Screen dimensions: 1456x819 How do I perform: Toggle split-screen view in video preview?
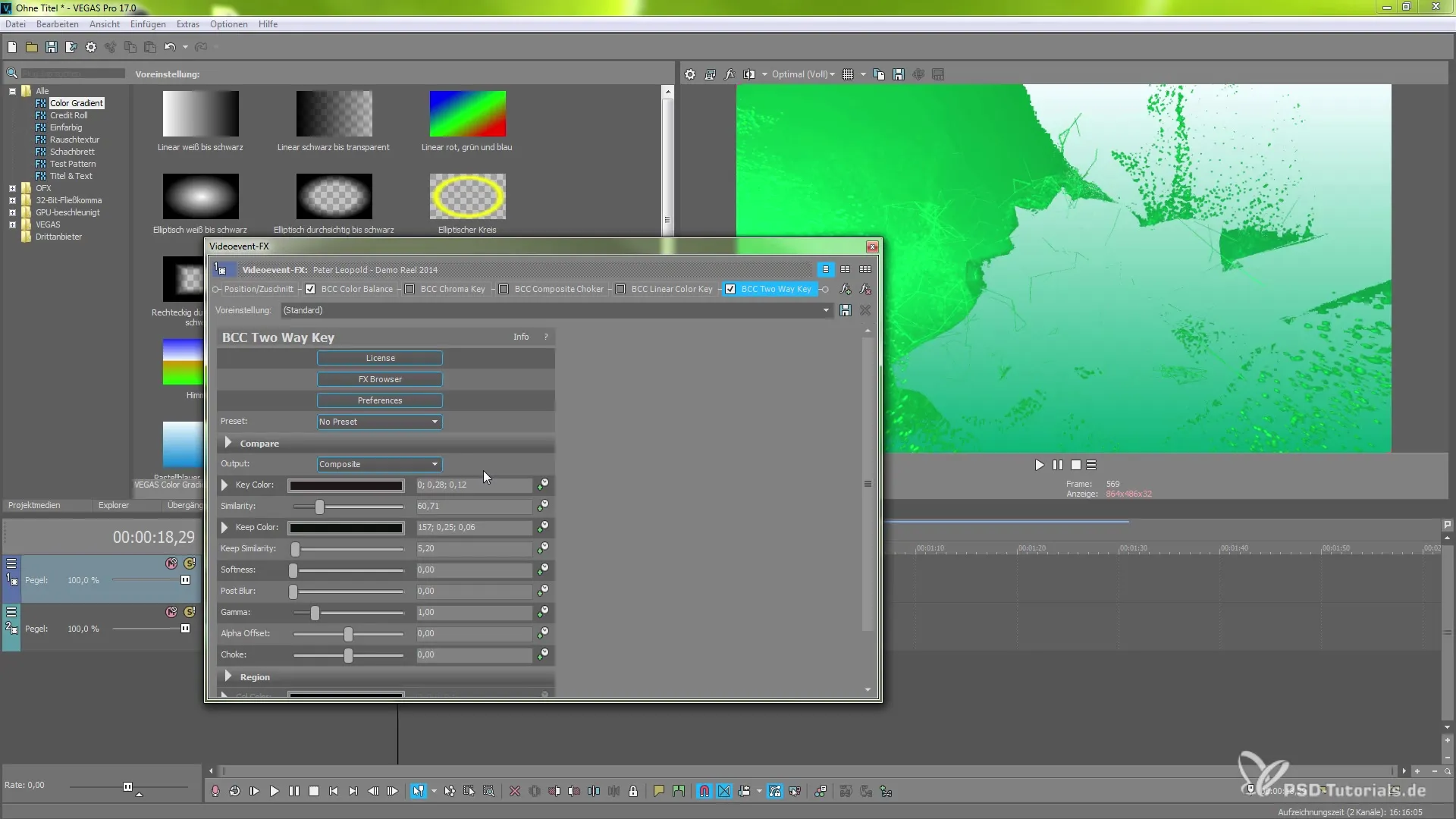point(749,74)
